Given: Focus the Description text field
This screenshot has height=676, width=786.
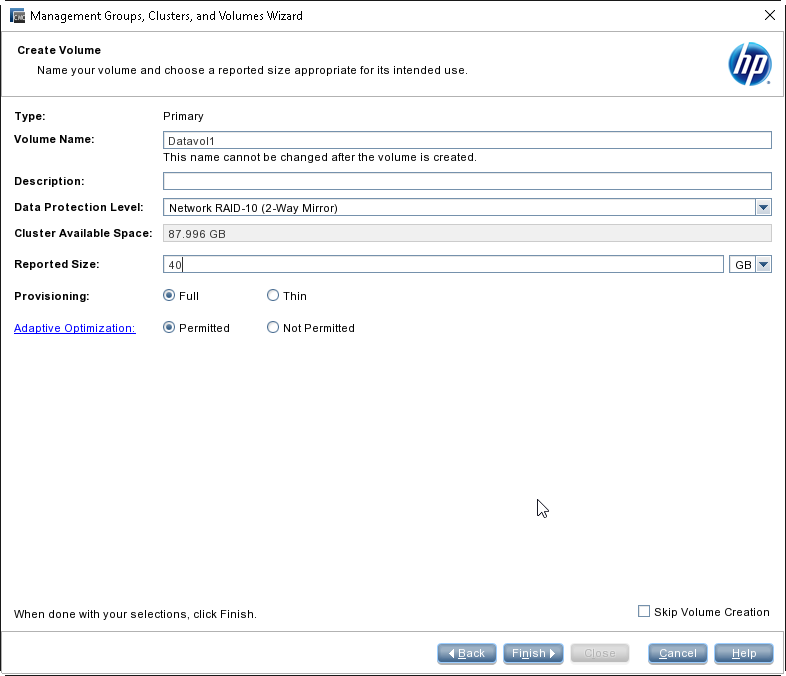Looking at the screenshot, I should coord(467,181).
